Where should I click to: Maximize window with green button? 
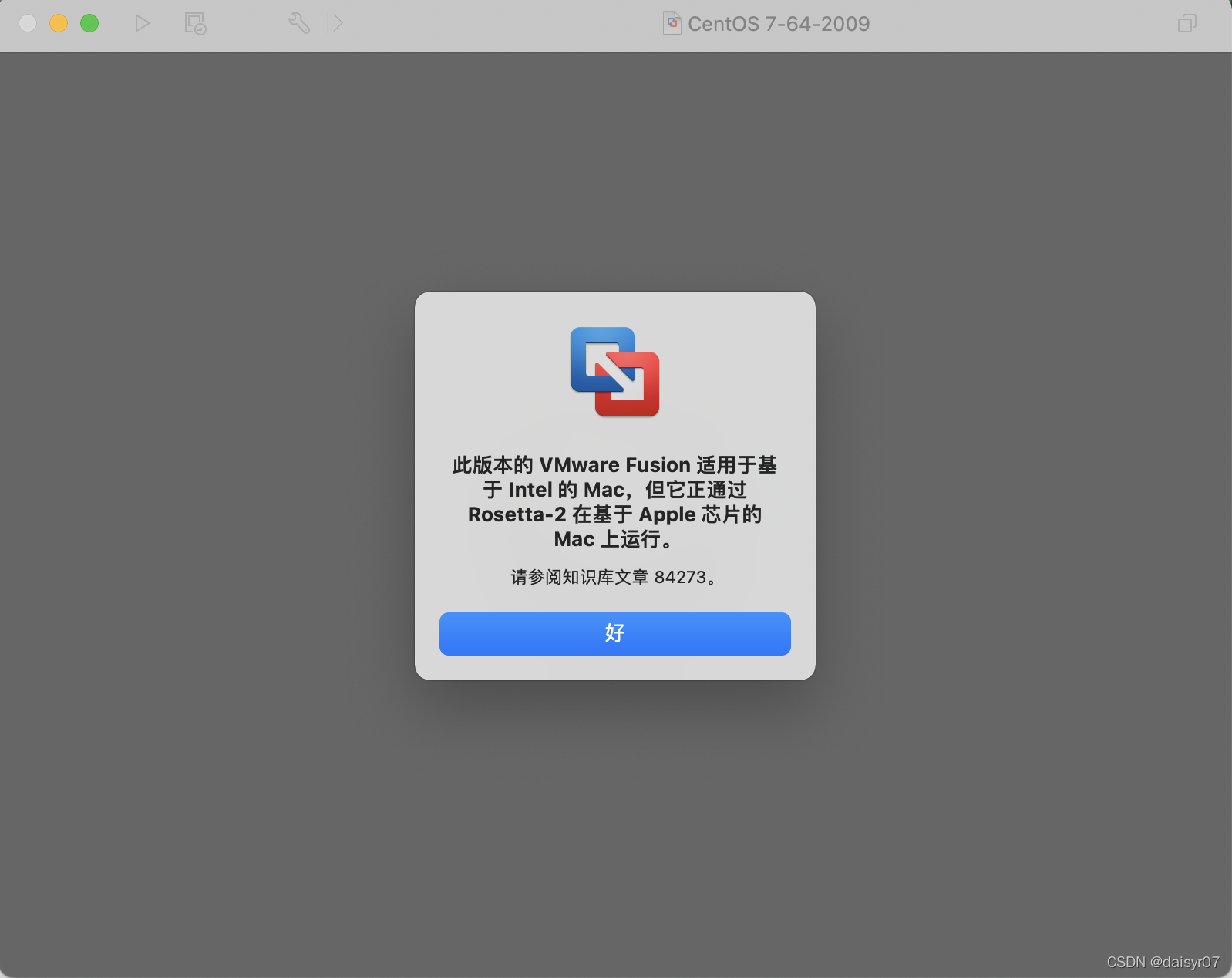point(89,23)
